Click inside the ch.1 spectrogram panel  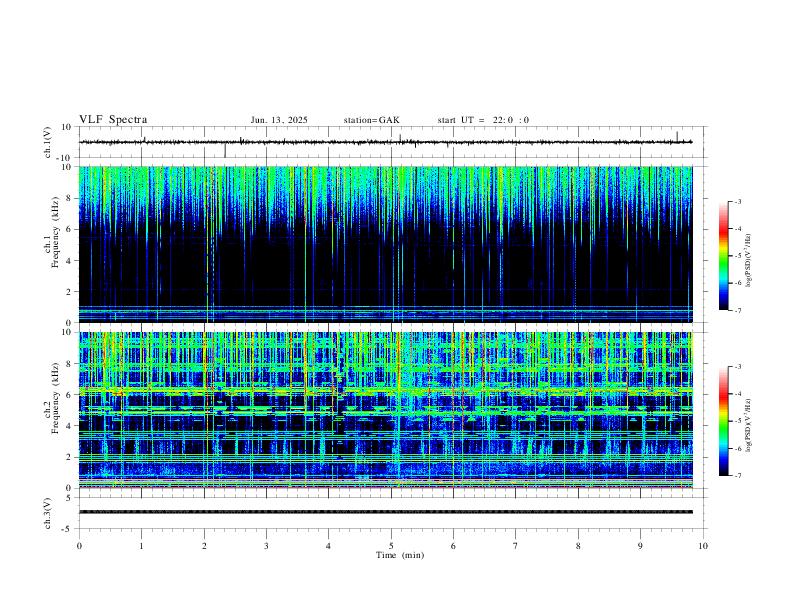pyautogui.click(x=385, y=244)
